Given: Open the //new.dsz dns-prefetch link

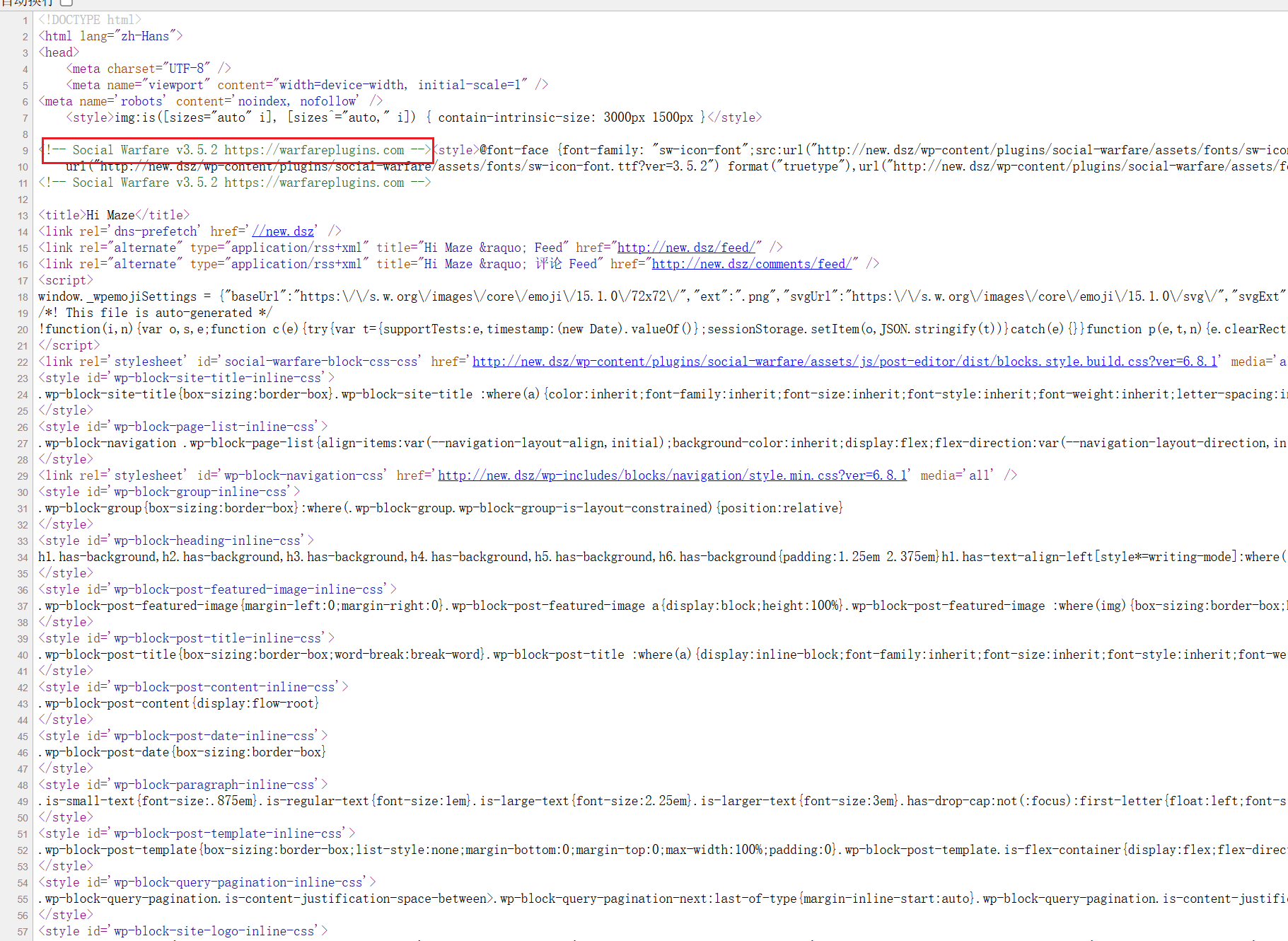Looking at the screenshot, I should [x=283, y=231].
